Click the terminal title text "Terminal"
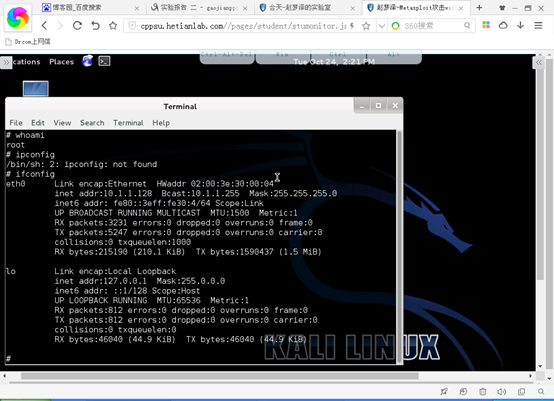The image size is (554, 401). 180,106
